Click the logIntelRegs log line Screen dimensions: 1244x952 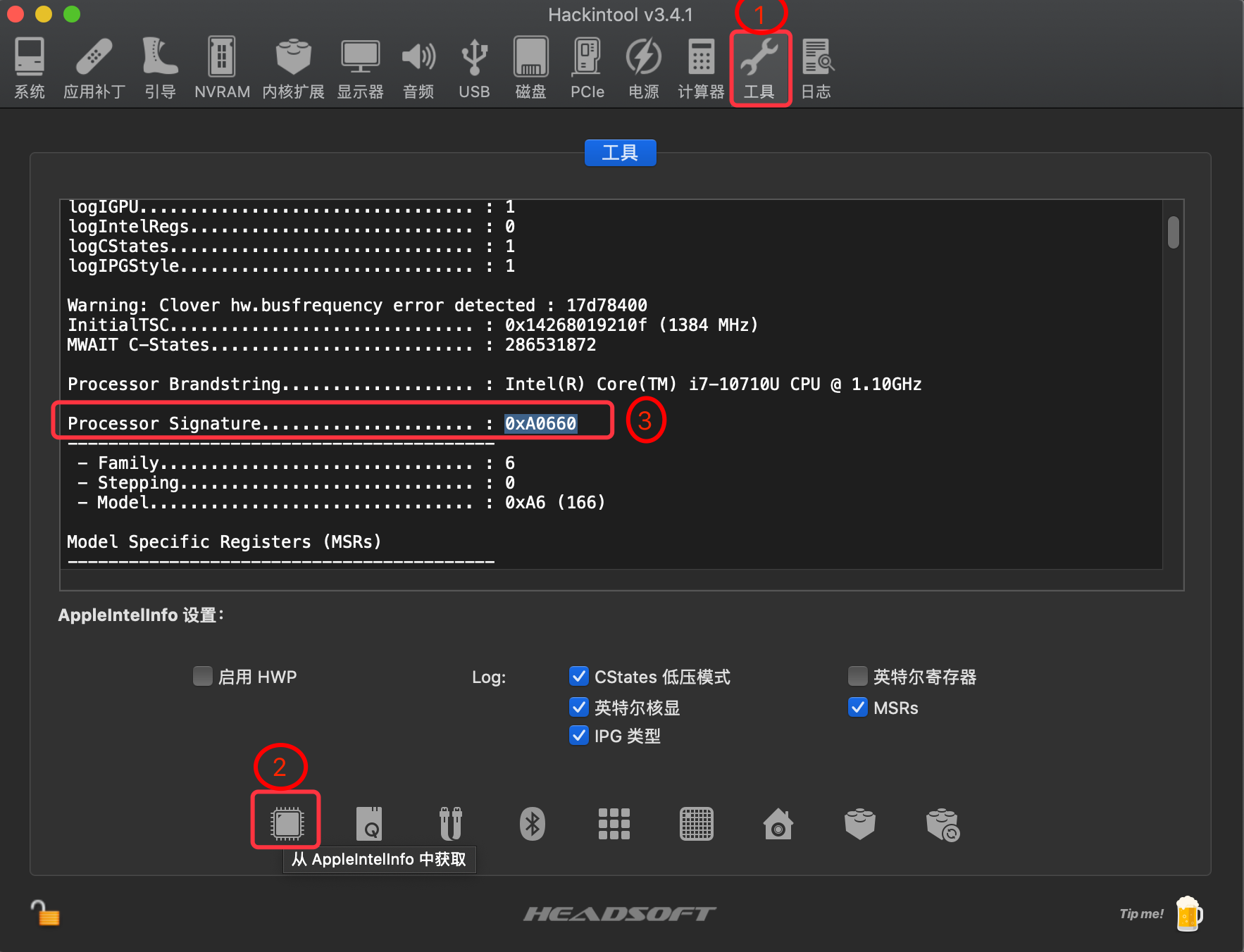(x=292, y=226)
